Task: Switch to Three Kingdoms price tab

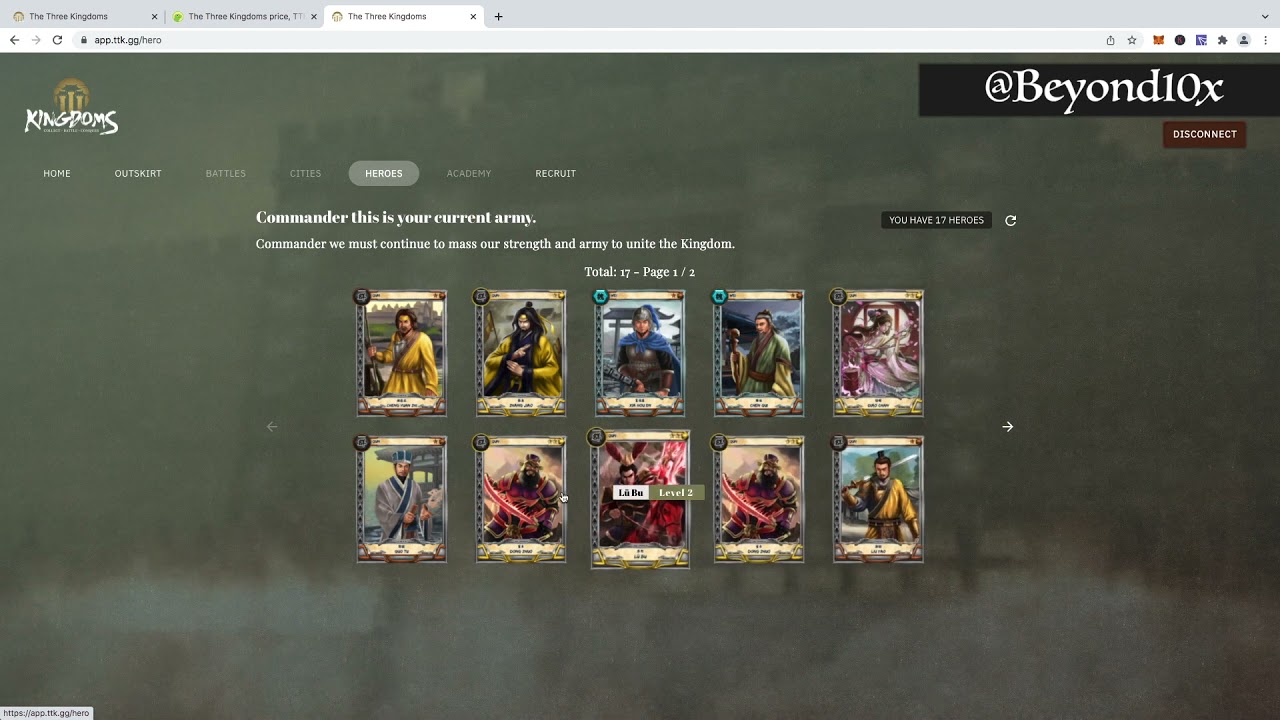Action: click(243, 16)
